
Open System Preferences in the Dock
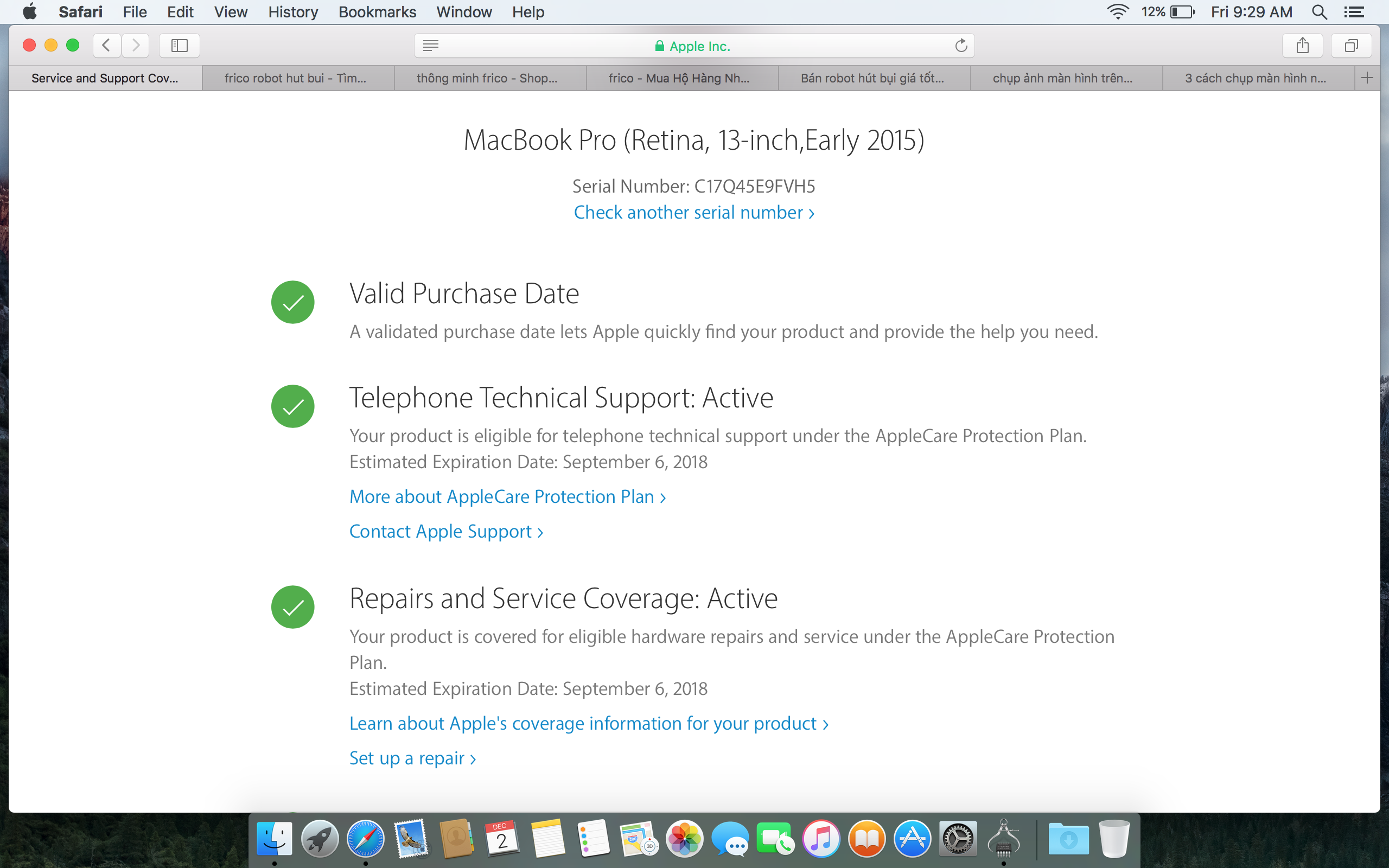[958, 839]
